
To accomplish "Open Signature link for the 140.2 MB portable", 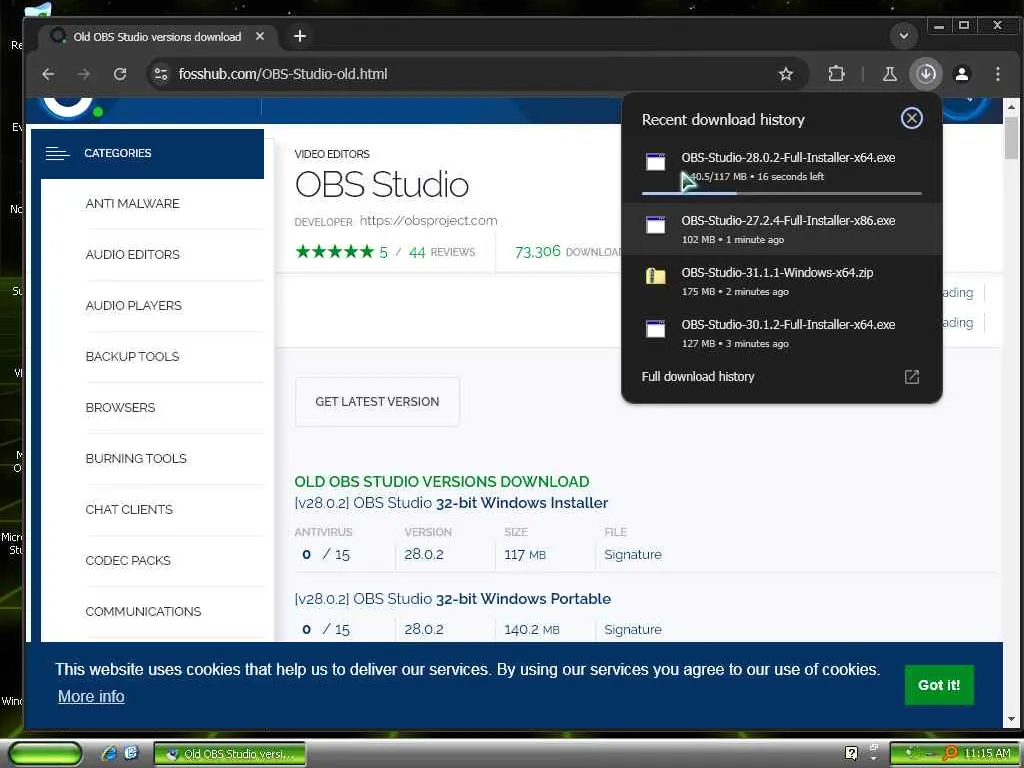I will pyautogui.click(x=633, y=630).
